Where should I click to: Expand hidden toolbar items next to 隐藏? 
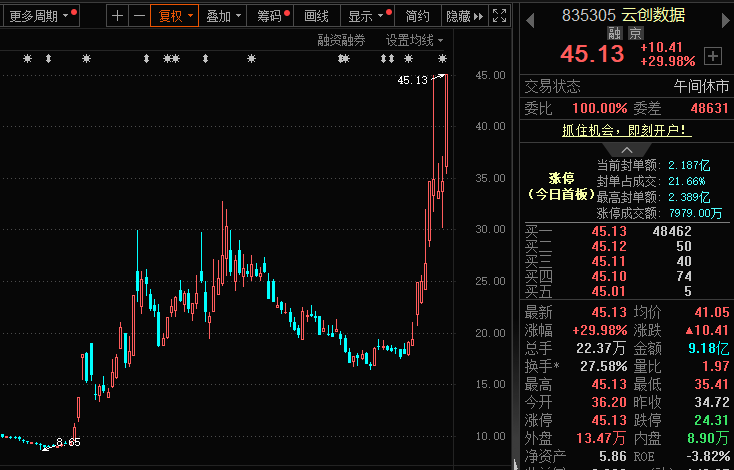pos(478,16)
